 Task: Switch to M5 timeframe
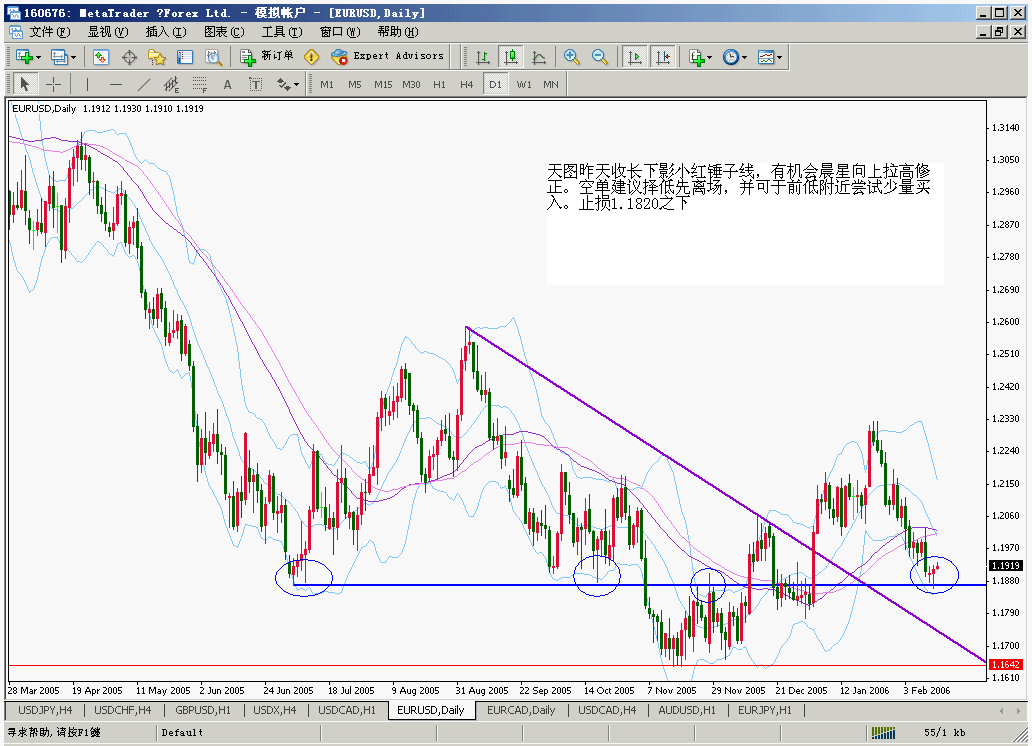[x=355, y=84]
